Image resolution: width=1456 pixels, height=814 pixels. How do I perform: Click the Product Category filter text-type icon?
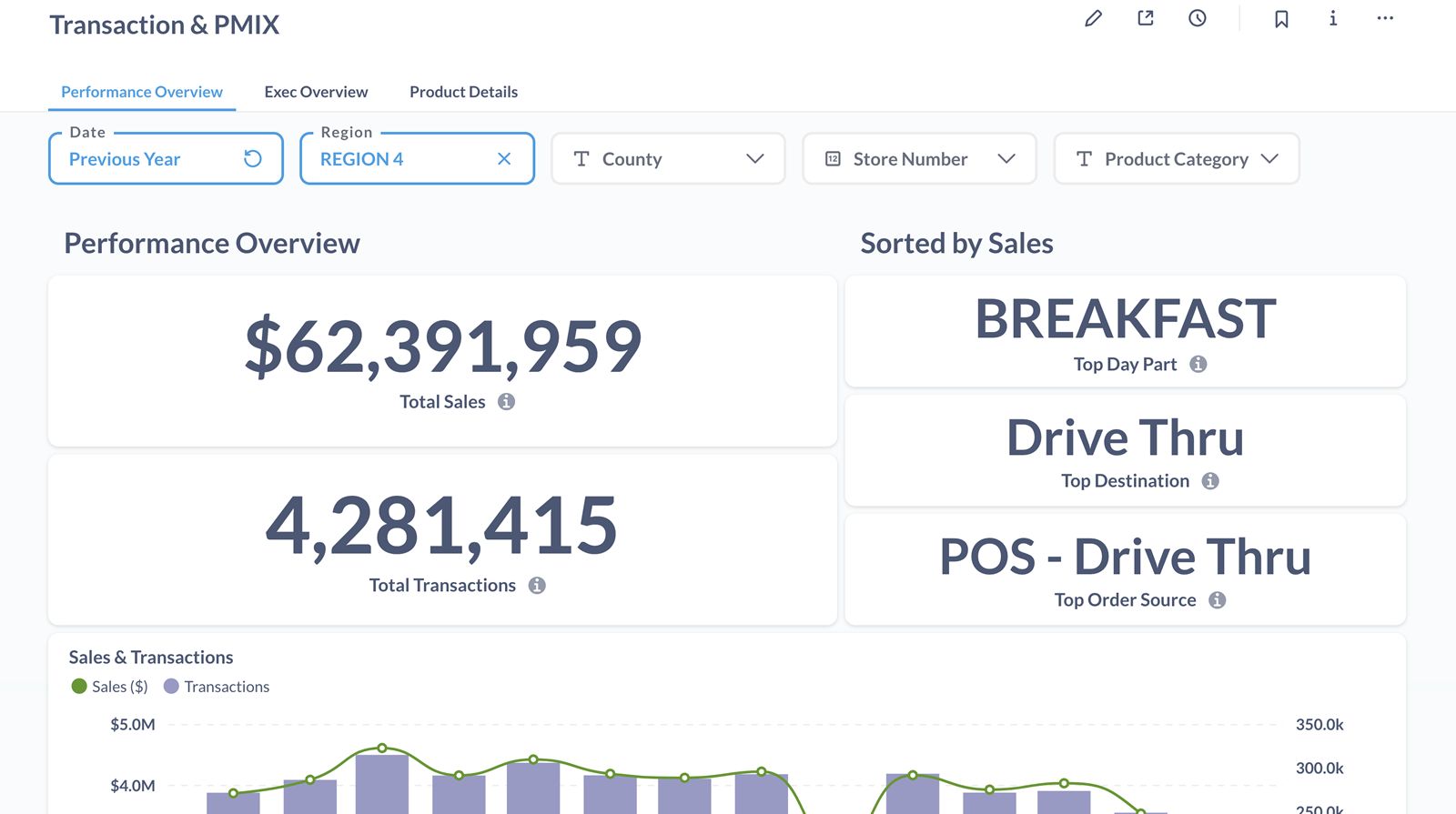pyautogui.click(x=1084, y=159)
